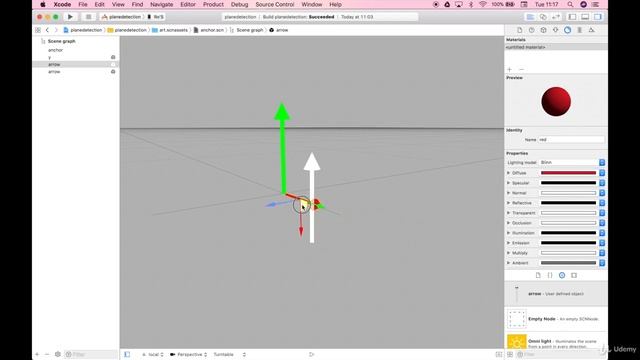Image resolution: width=640 pixels, height=360 pixels.
Task: Open the related items grid menu
Action: pyautogui.click(x=38, y=30)
